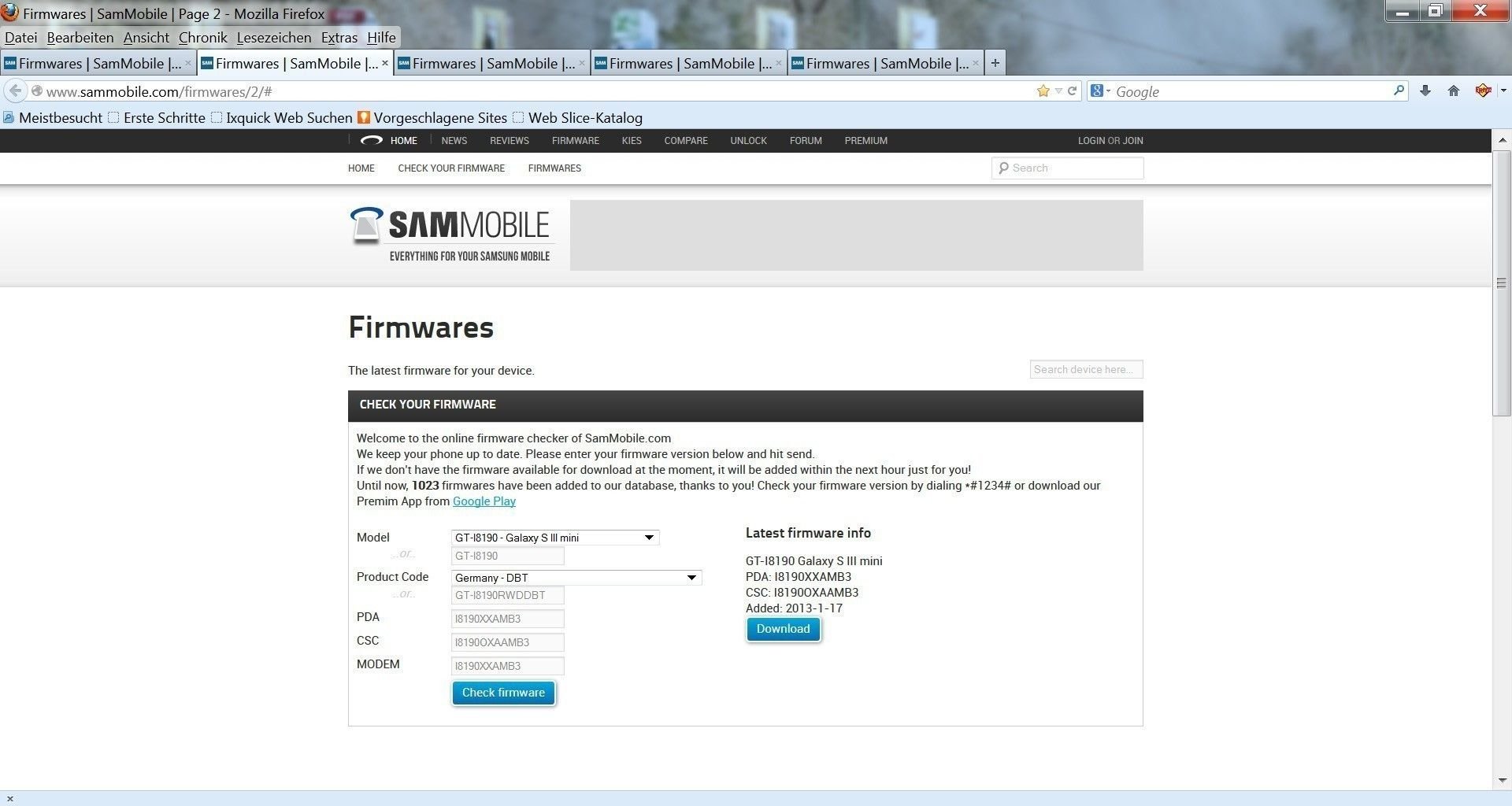
Task: Open PREMIUM in top navigation
Action: point(866,141)
